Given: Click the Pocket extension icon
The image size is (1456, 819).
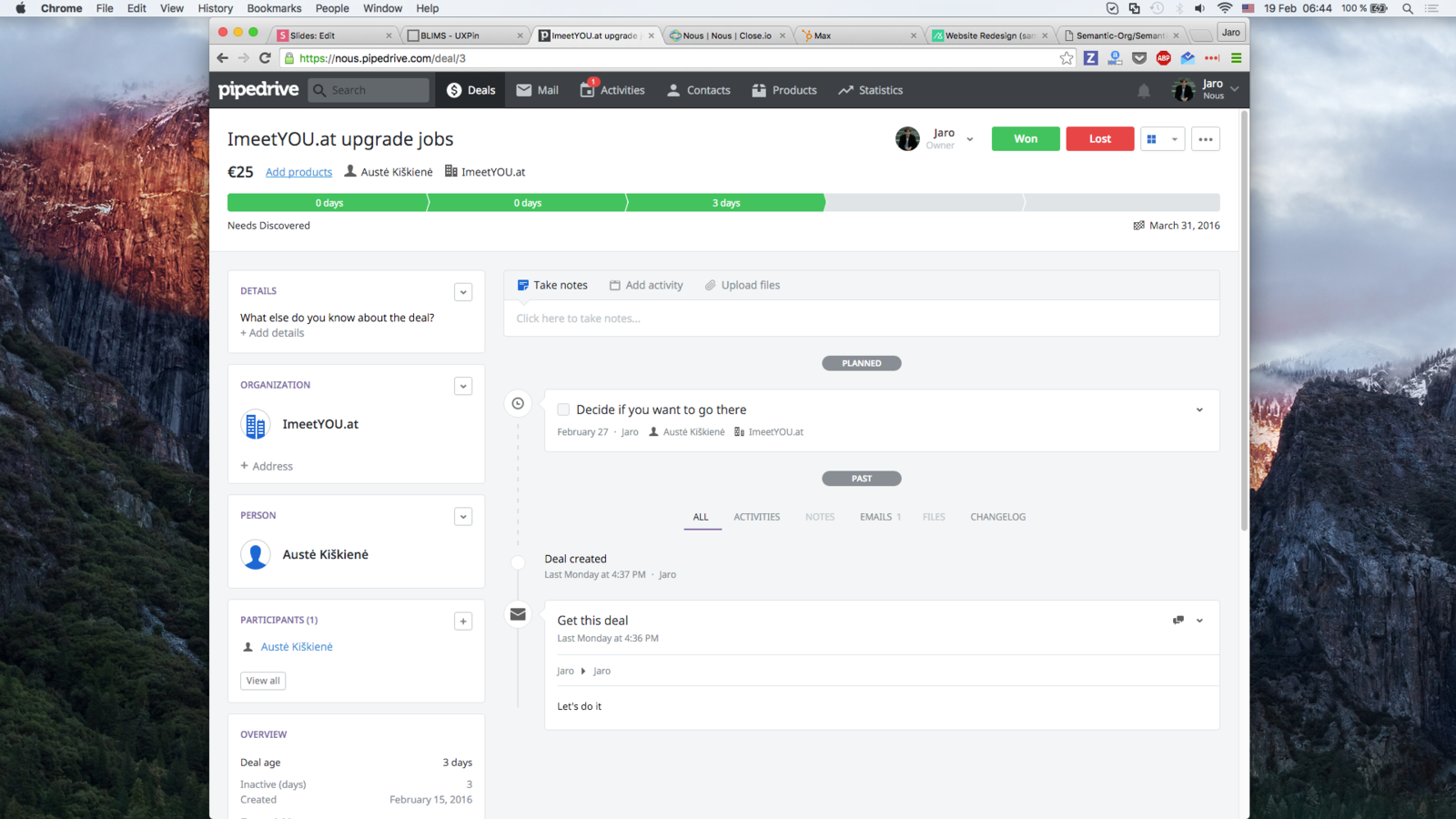Looking at the screenshot, I should click(x=1139, y=58).
